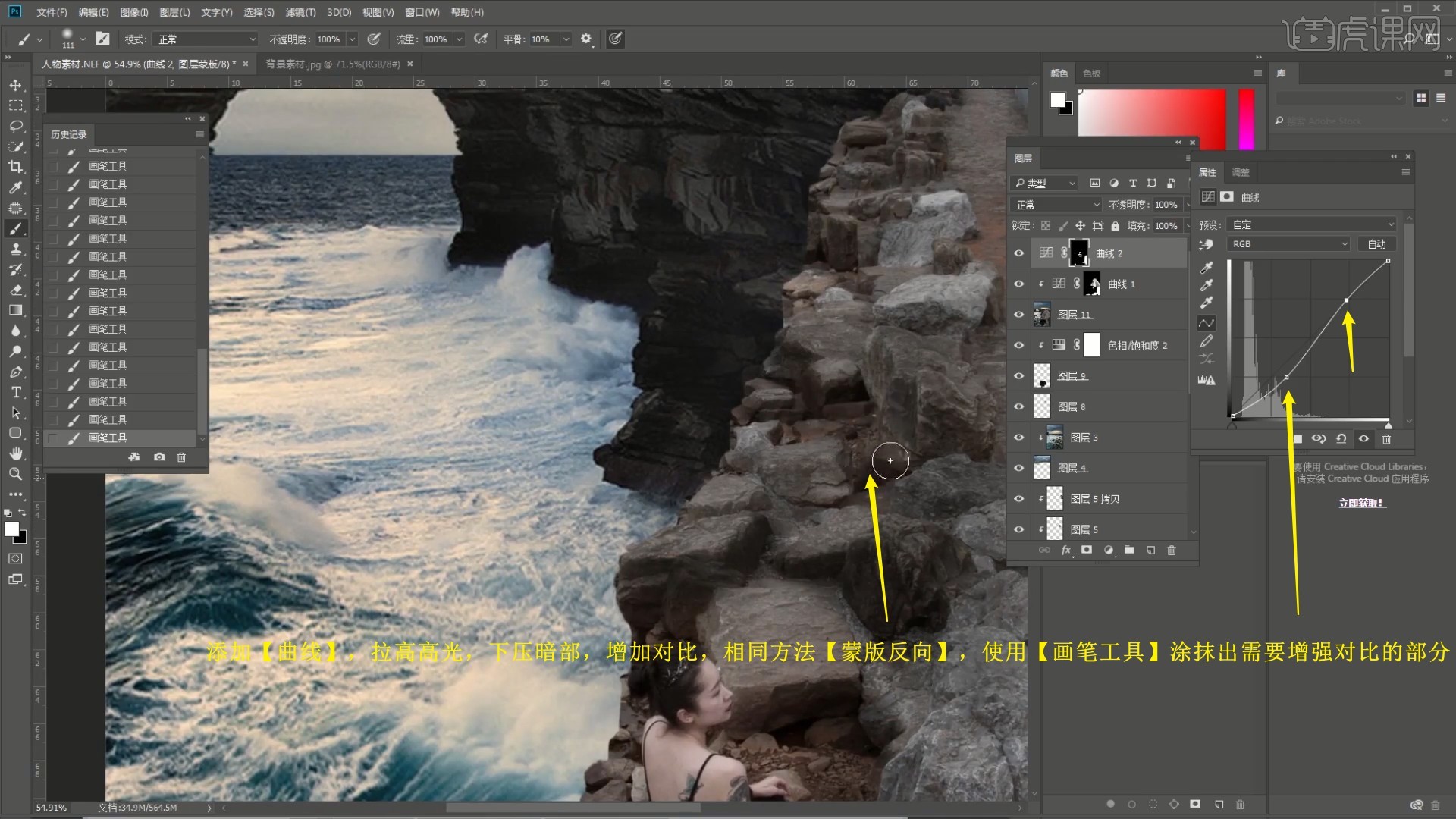Screen dimensions: 1456x819
Task: Select the Lasso tool
Action: (15, 126)
